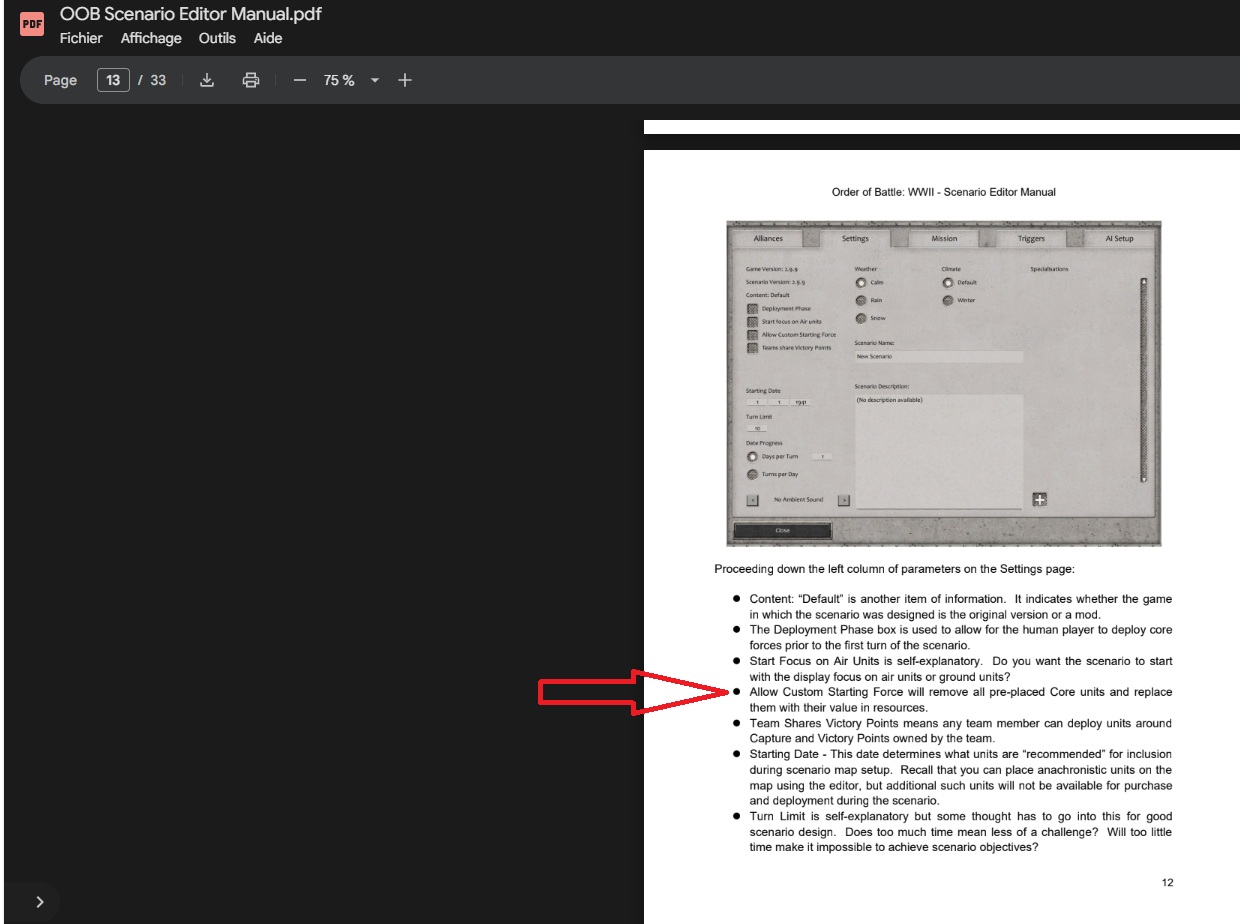Click the page number field
Image resolution: width=1240 pixels, height=924 pixels.
113,80
